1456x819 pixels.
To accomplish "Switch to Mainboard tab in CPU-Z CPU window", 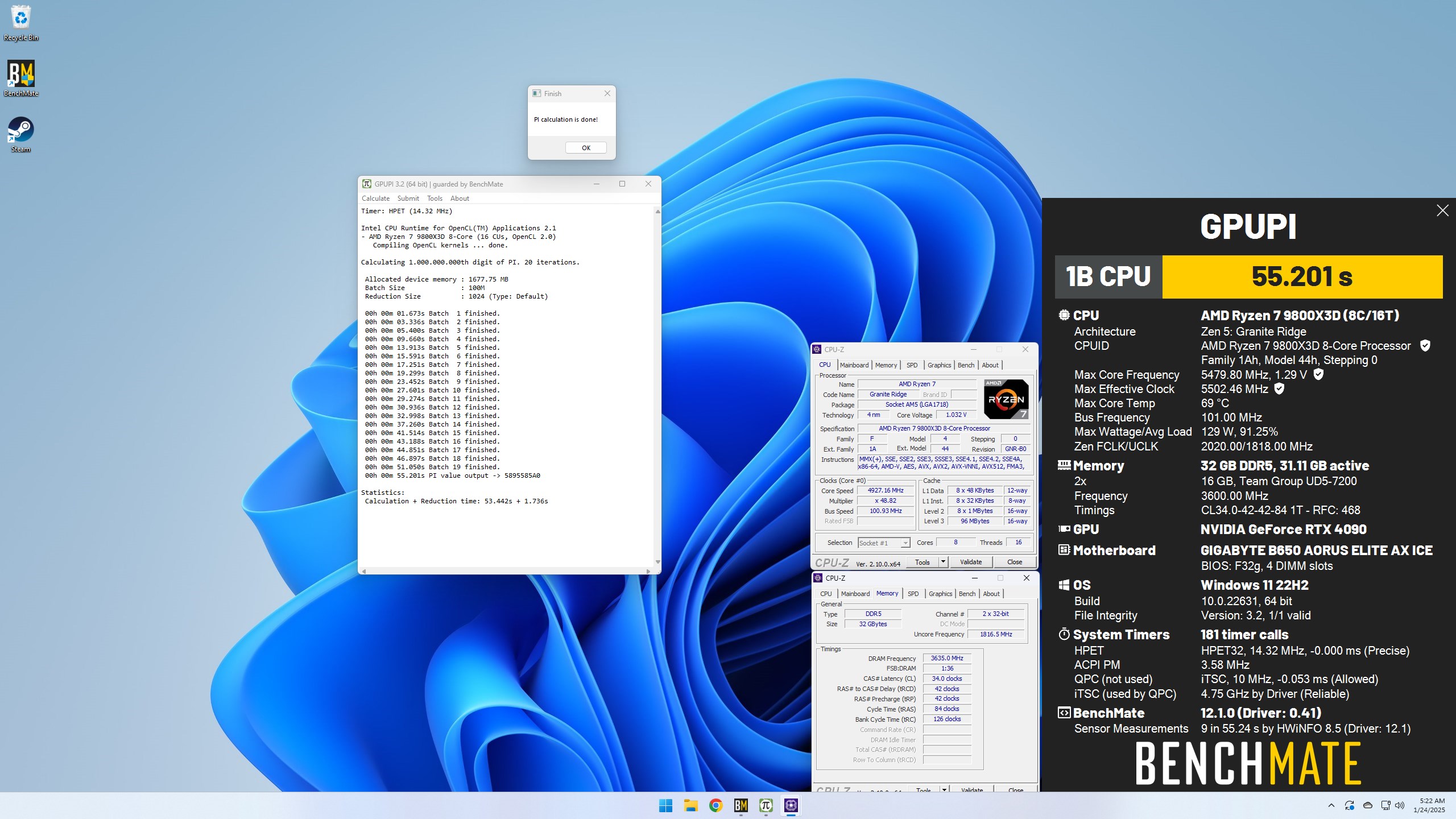I will [x=854, y=365].
